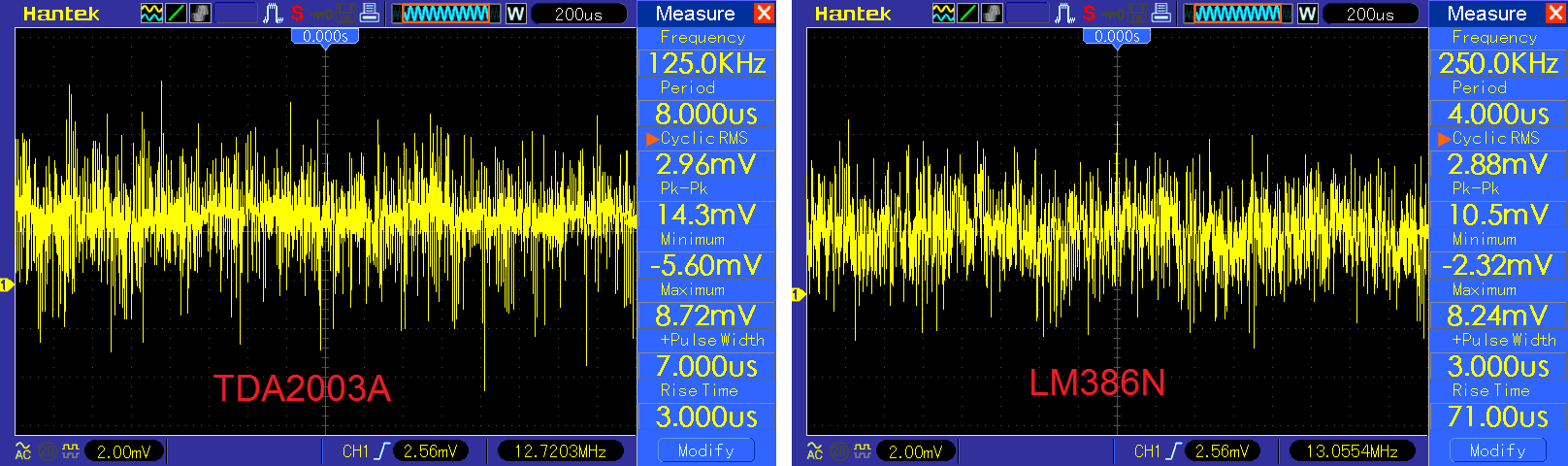Click channel 1 ground marker in LM386N screen

pos(798,294)
